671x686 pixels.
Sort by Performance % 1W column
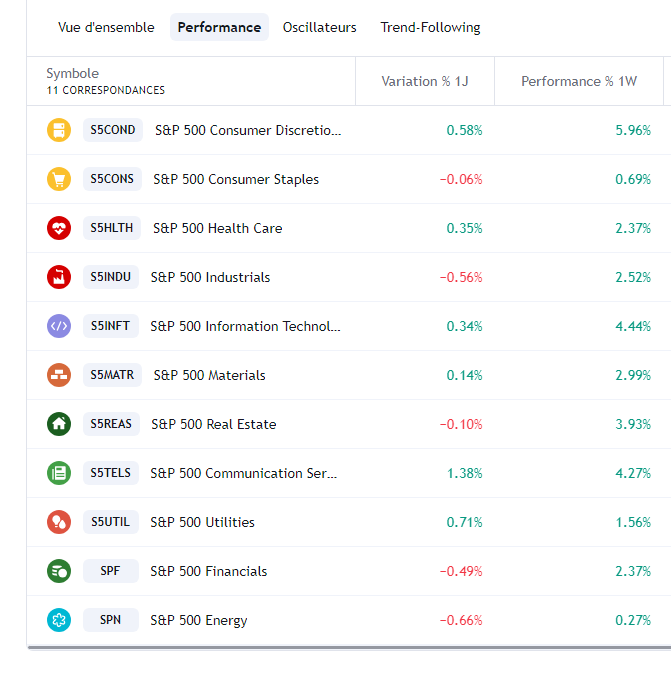pos(578,81)
